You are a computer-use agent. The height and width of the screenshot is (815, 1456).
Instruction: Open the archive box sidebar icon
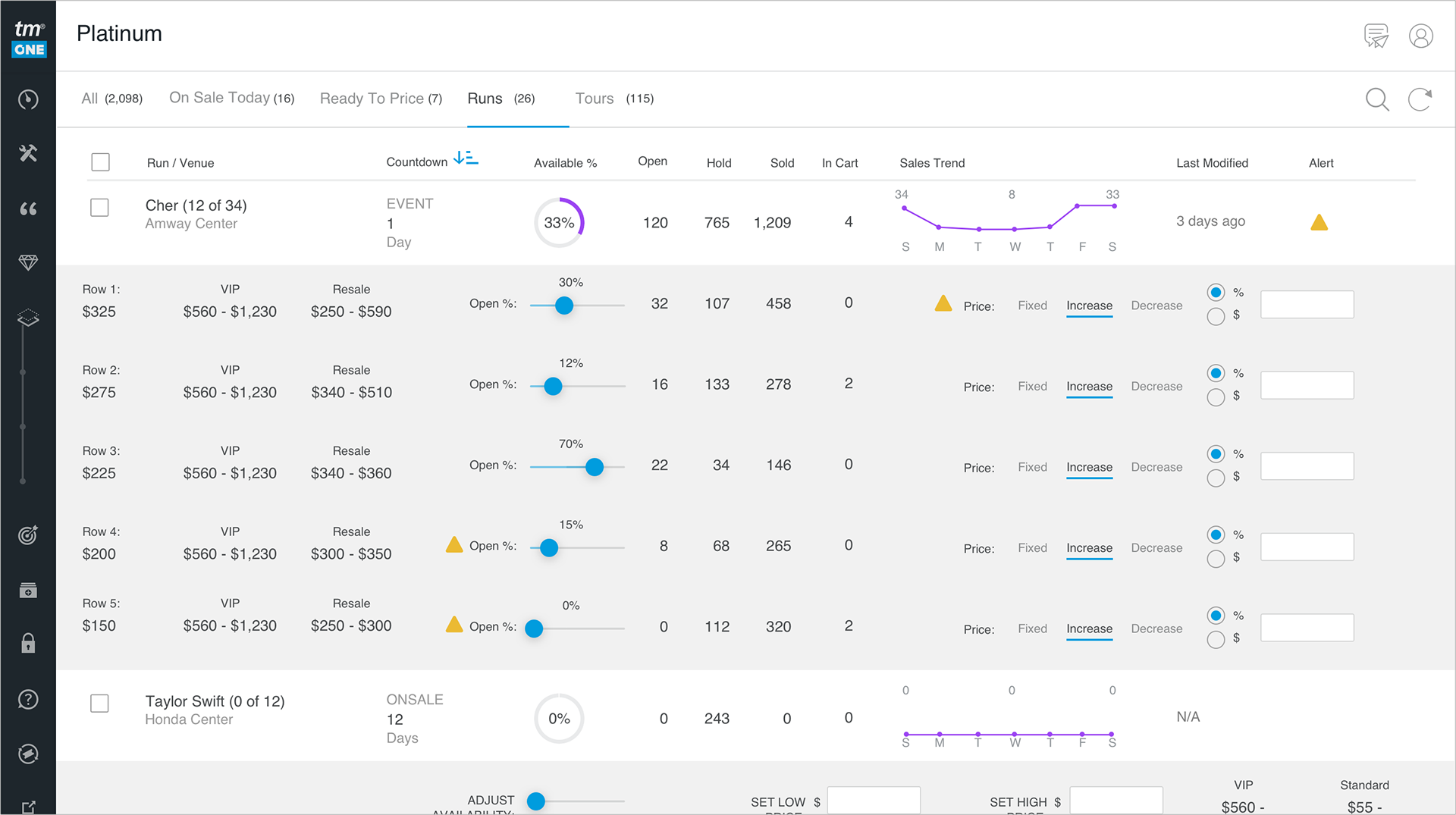point(28,590)
